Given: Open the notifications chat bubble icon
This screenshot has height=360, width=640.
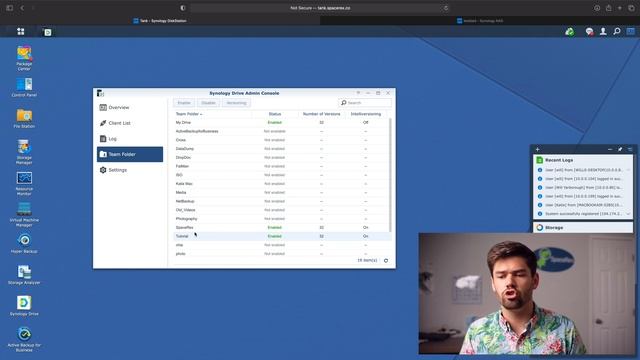Looking at the screenshot, I should [589, 31].
